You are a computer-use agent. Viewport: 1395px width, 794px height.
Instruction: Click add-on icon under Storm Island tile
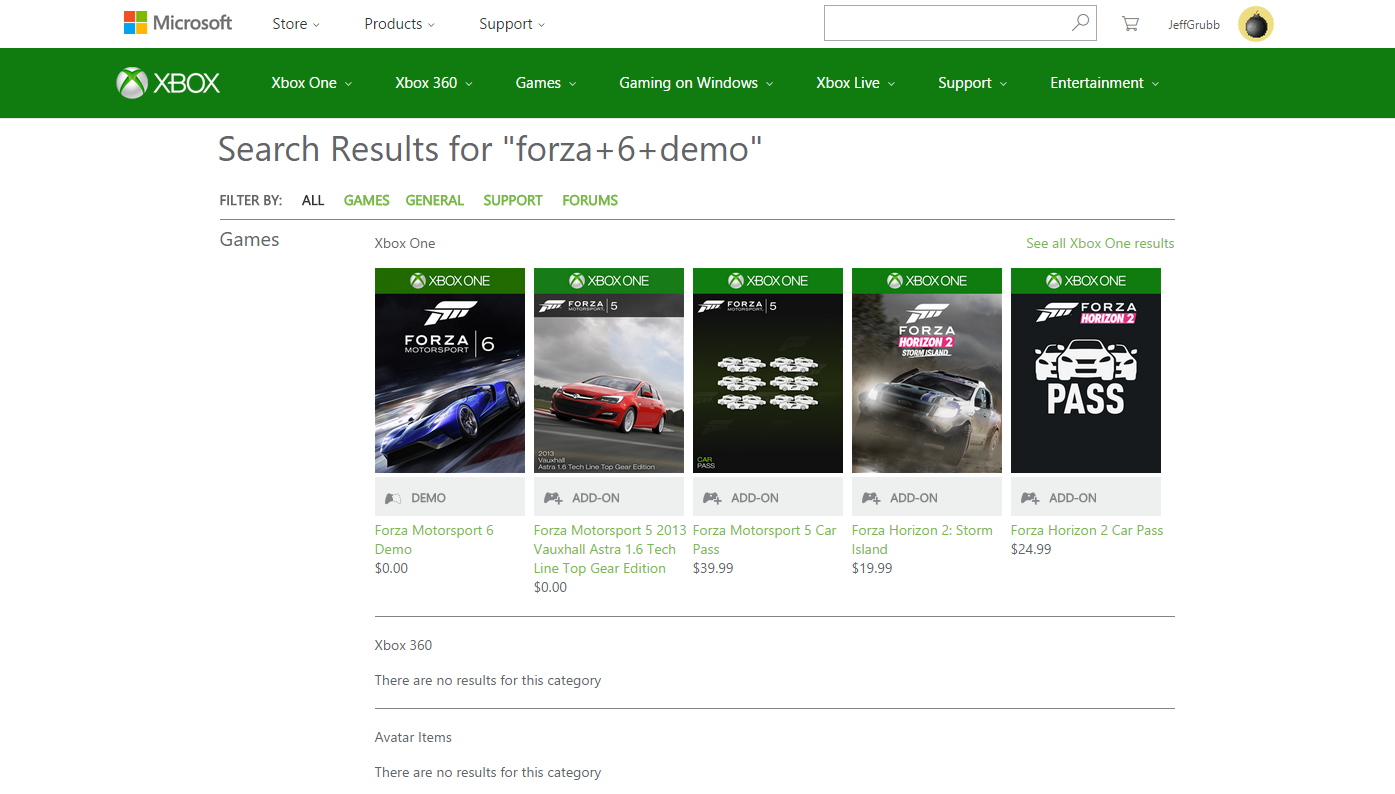[870, 498]
